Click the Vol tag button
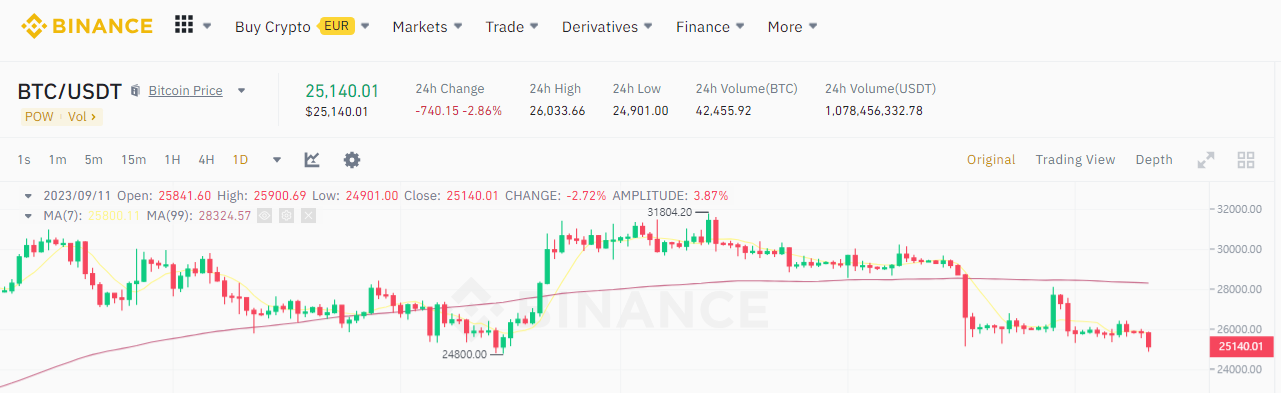The height and width of the screenshot is (393, 1281). point(82,117)
